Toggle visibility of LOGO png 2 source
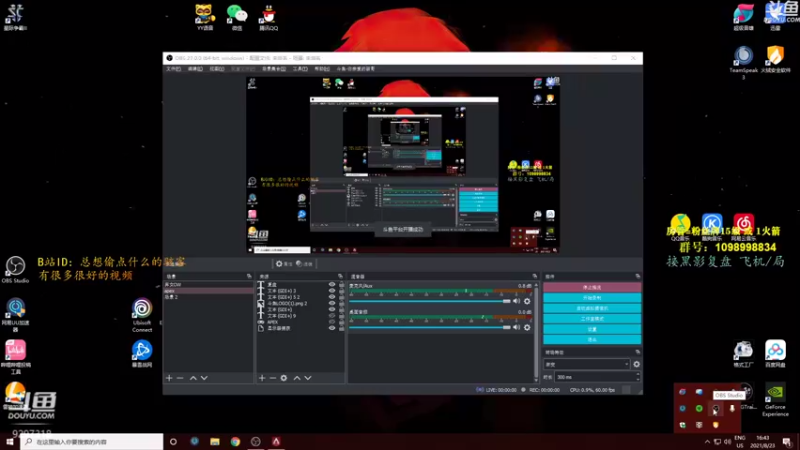Screen dimensions: 800x450 pos(332,303)
